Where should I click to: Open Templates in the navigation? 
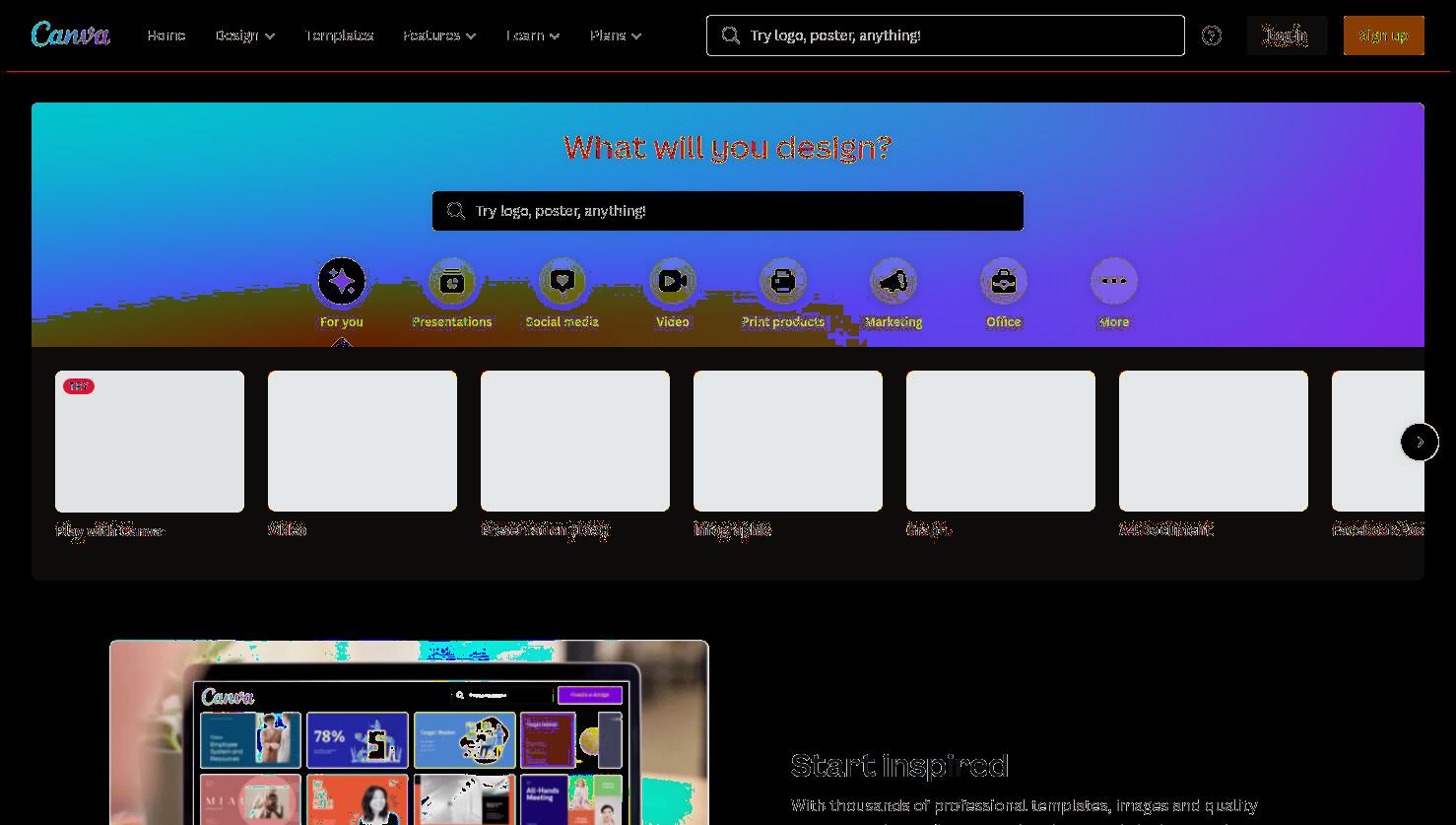tap(339, 35)
